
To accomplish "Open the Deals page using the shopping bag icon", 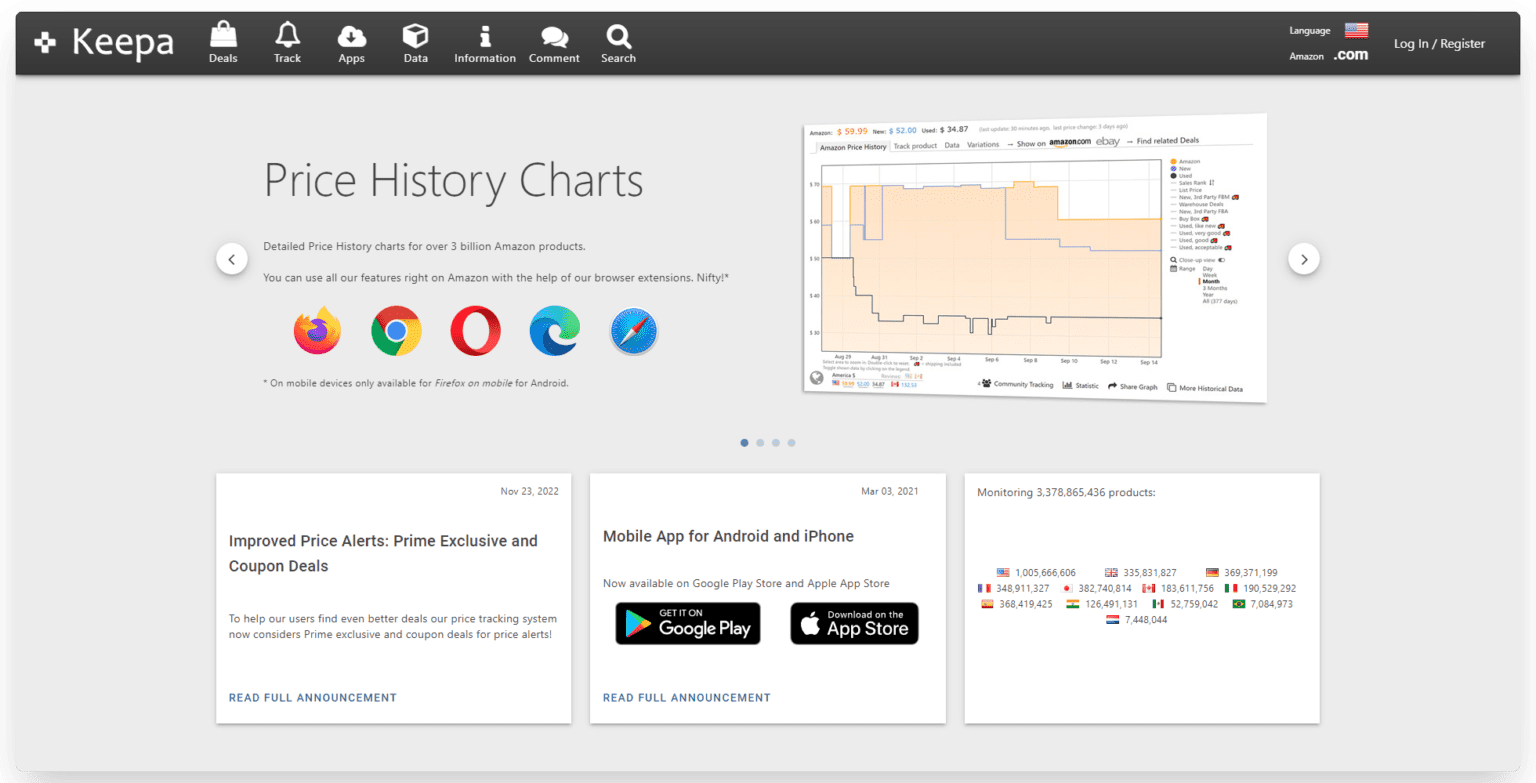I will pyautogui.click(x=223, y=40).
